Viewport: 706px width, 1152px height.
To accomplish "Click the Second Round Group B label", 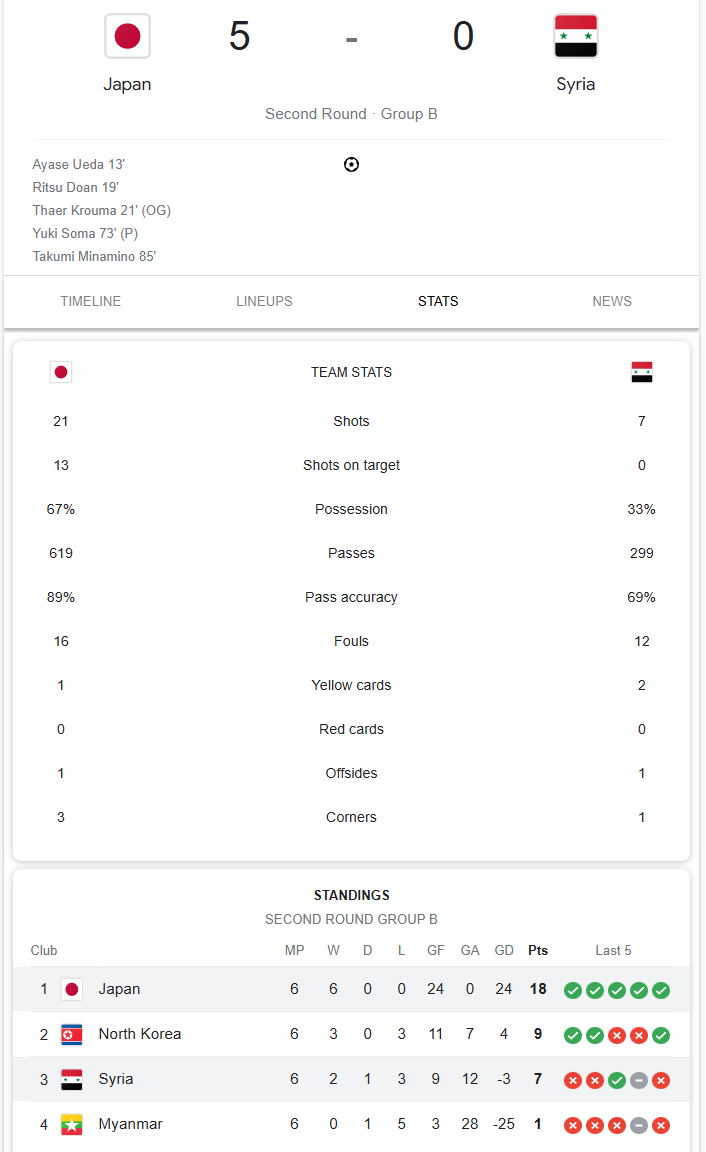I will pyautogui.click(x=351, y=114).
